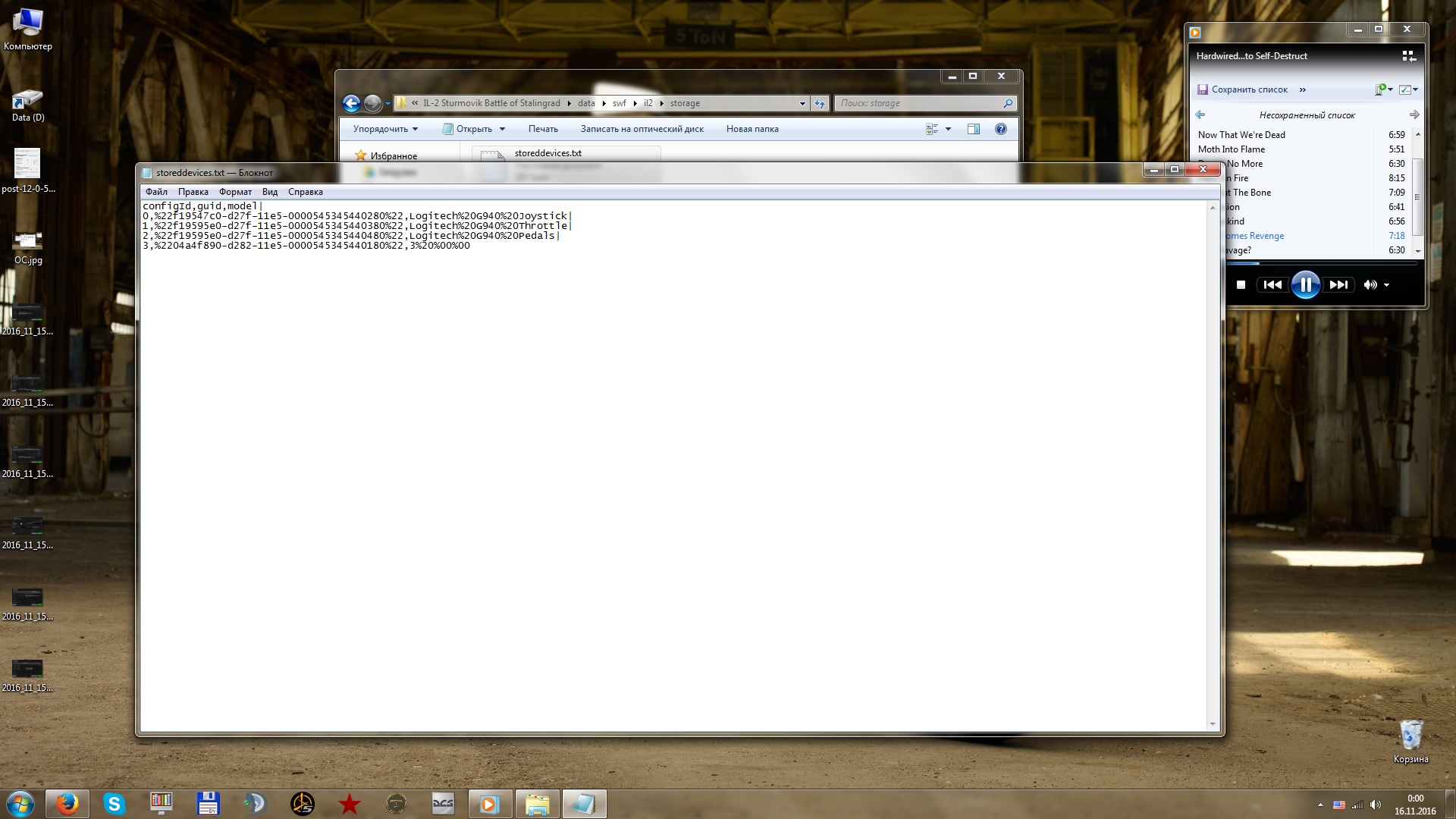Mute the media player volume
This screenshot has width=1456, height=819.
tap(1370, 285)
